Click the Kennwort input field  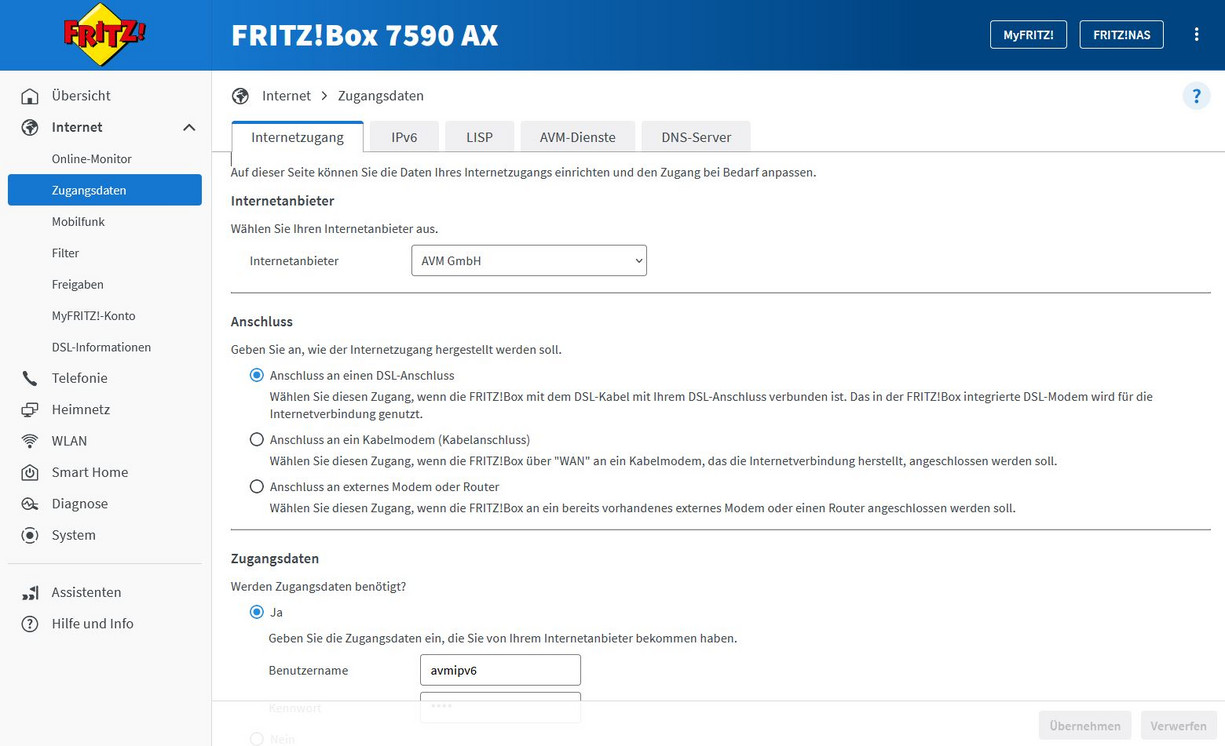[x=500, y=707]
